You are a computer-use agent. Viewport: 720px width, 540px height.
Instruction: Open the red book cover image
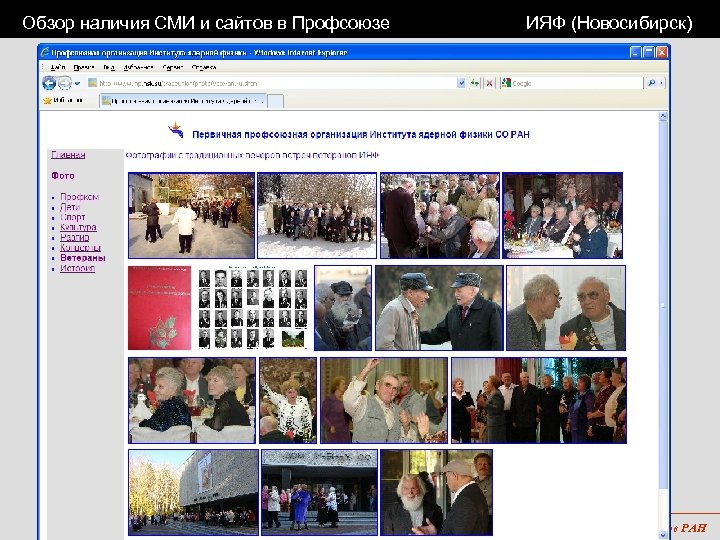point(159,308)
